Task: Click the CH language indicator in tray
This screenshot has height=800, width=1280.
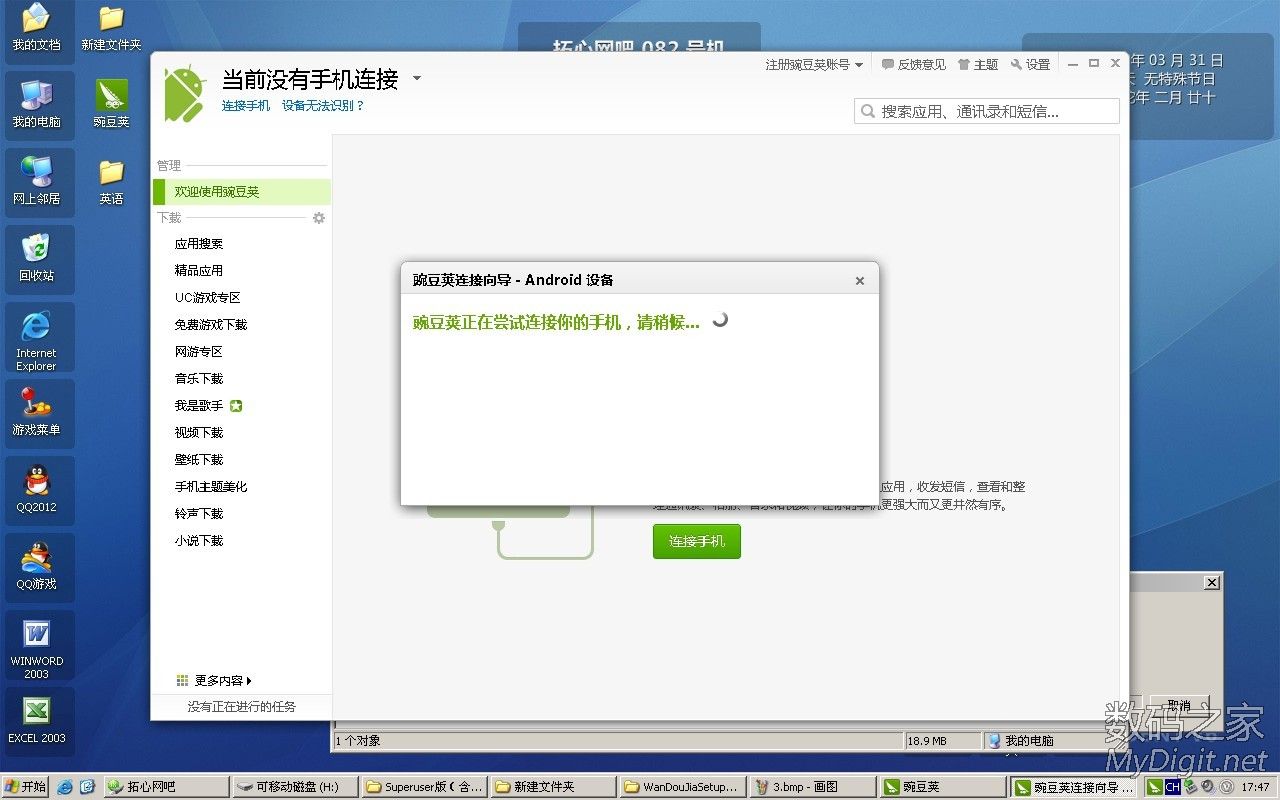Action: coord(1171,787)
